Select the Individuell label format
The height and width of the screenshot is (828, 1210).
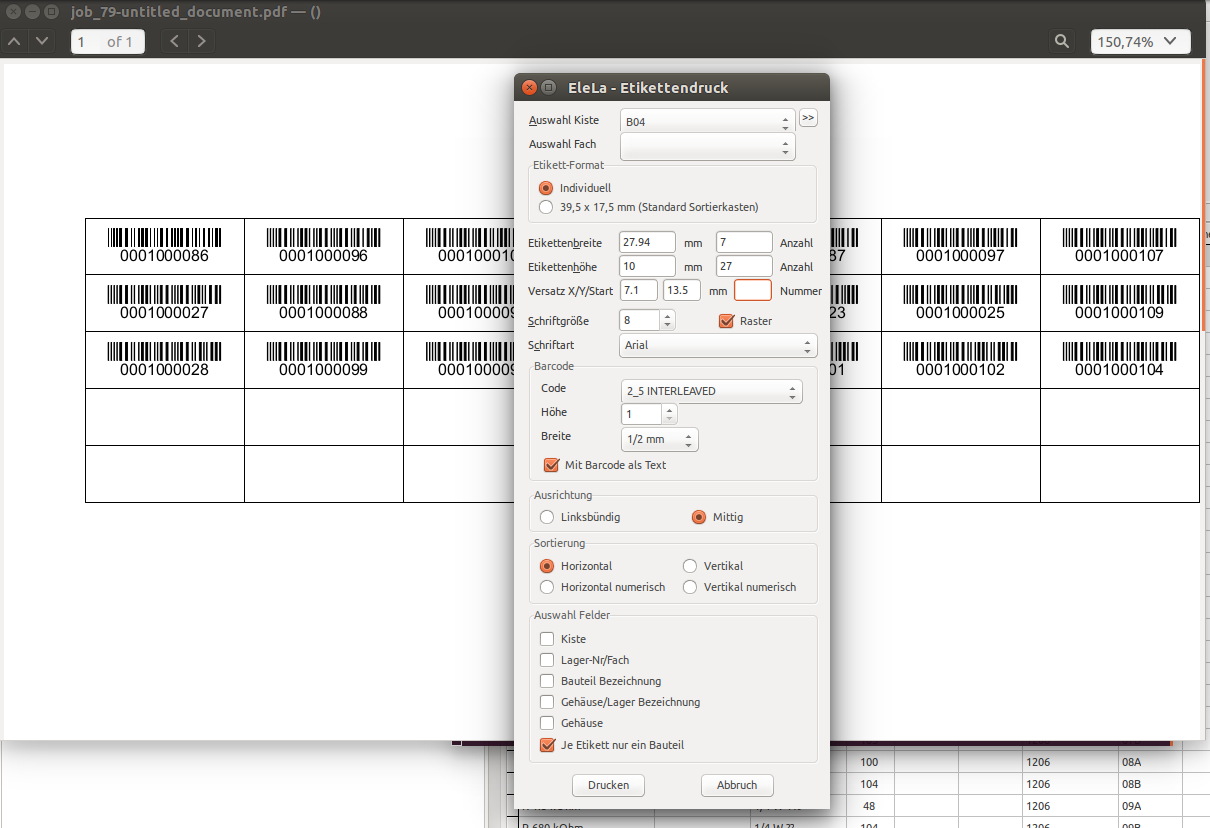click(575, 188)
